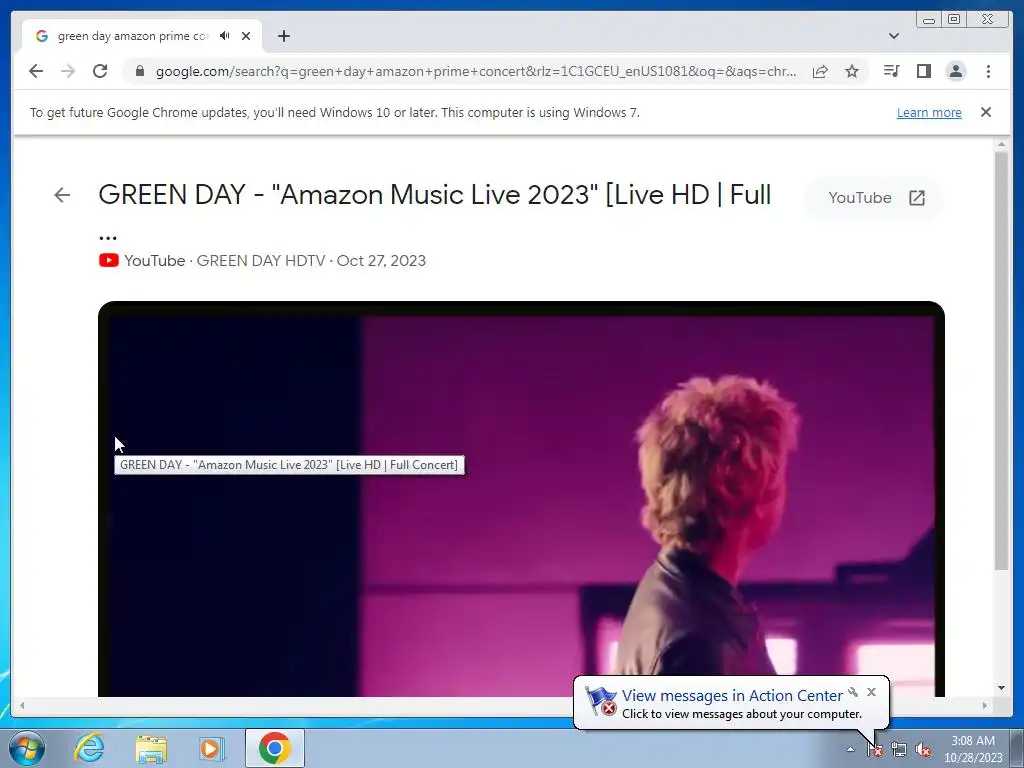1024x768 pixels.
Task: Click the red YouTube logo icon
Action: coord(108,261)
